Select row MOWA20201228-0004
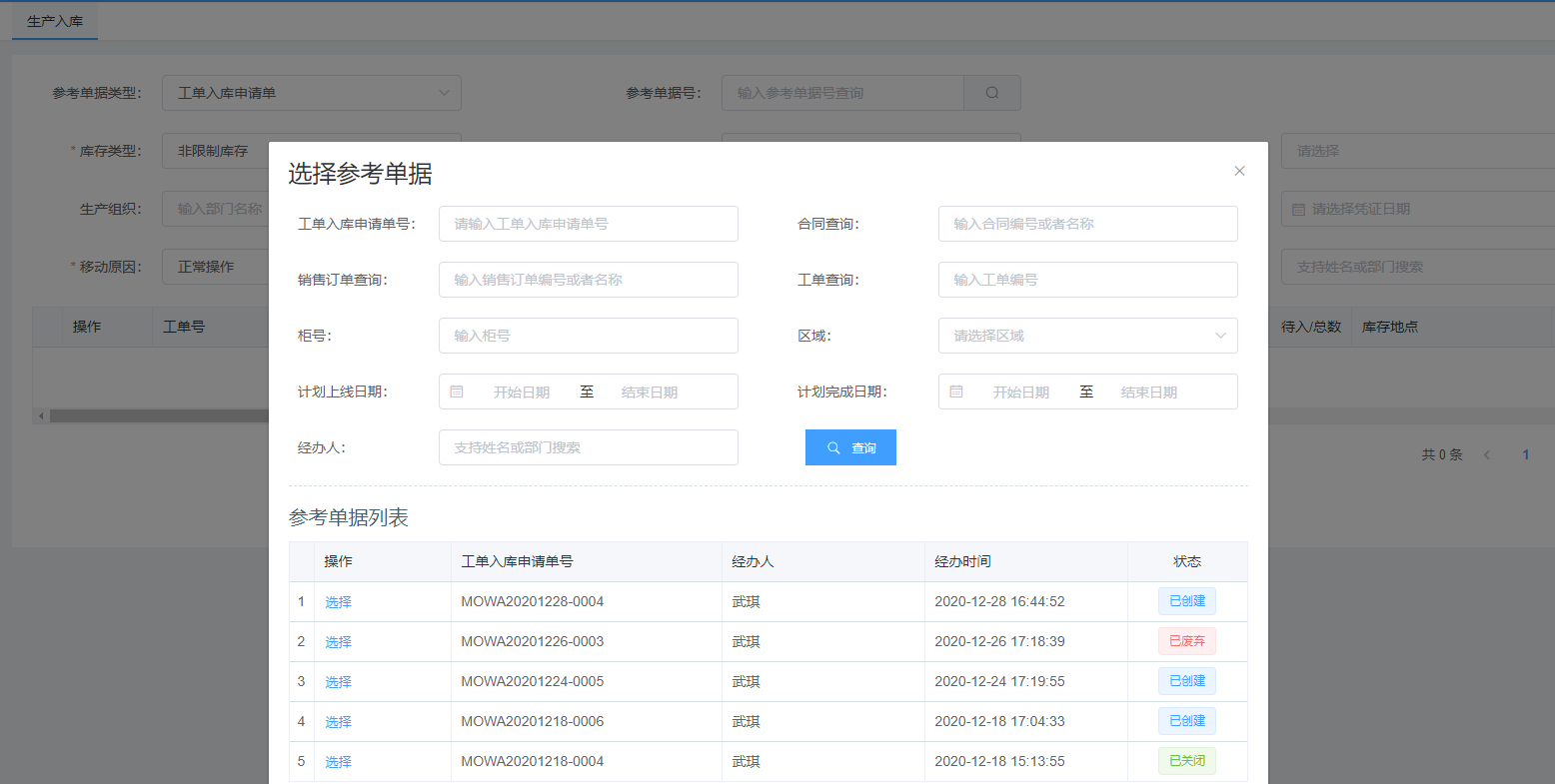The image size is (1555, 784). [338, 602]
